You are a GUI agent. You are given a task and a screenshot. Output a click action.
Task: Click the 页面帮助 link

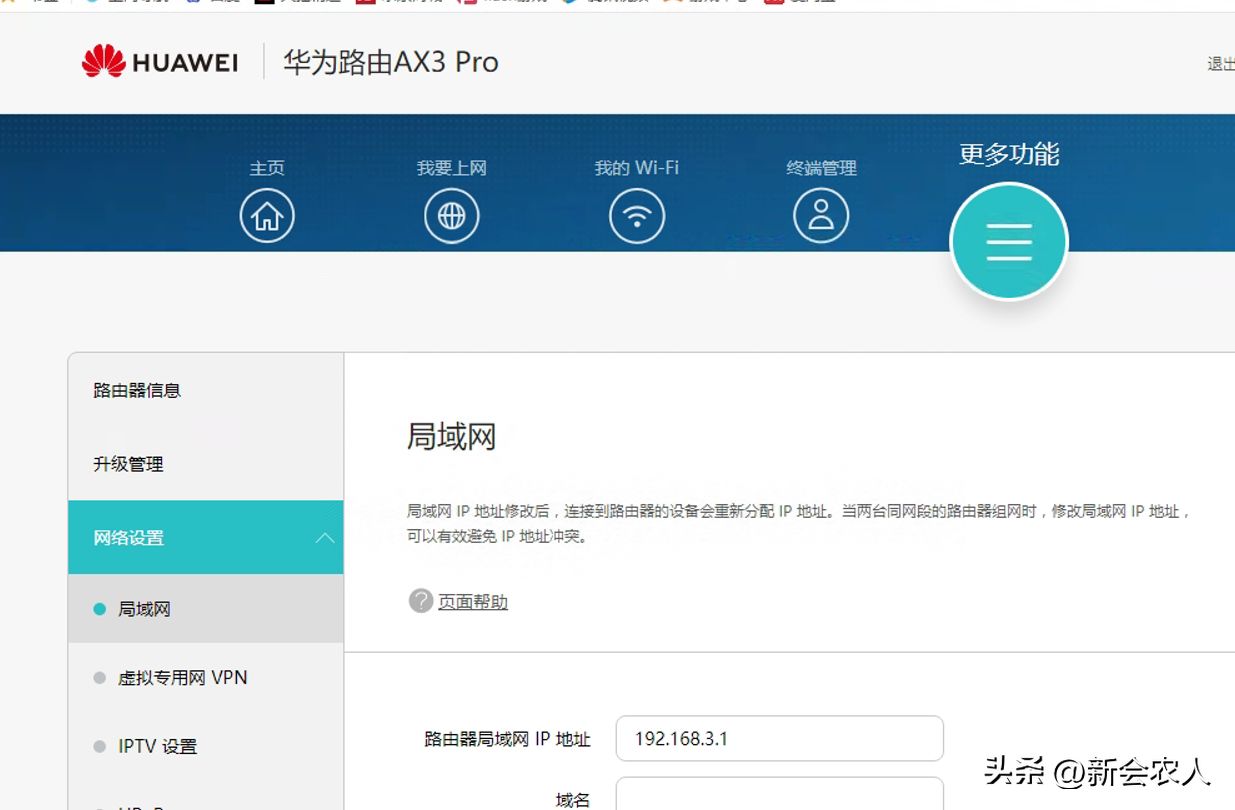tap(473, 602)
